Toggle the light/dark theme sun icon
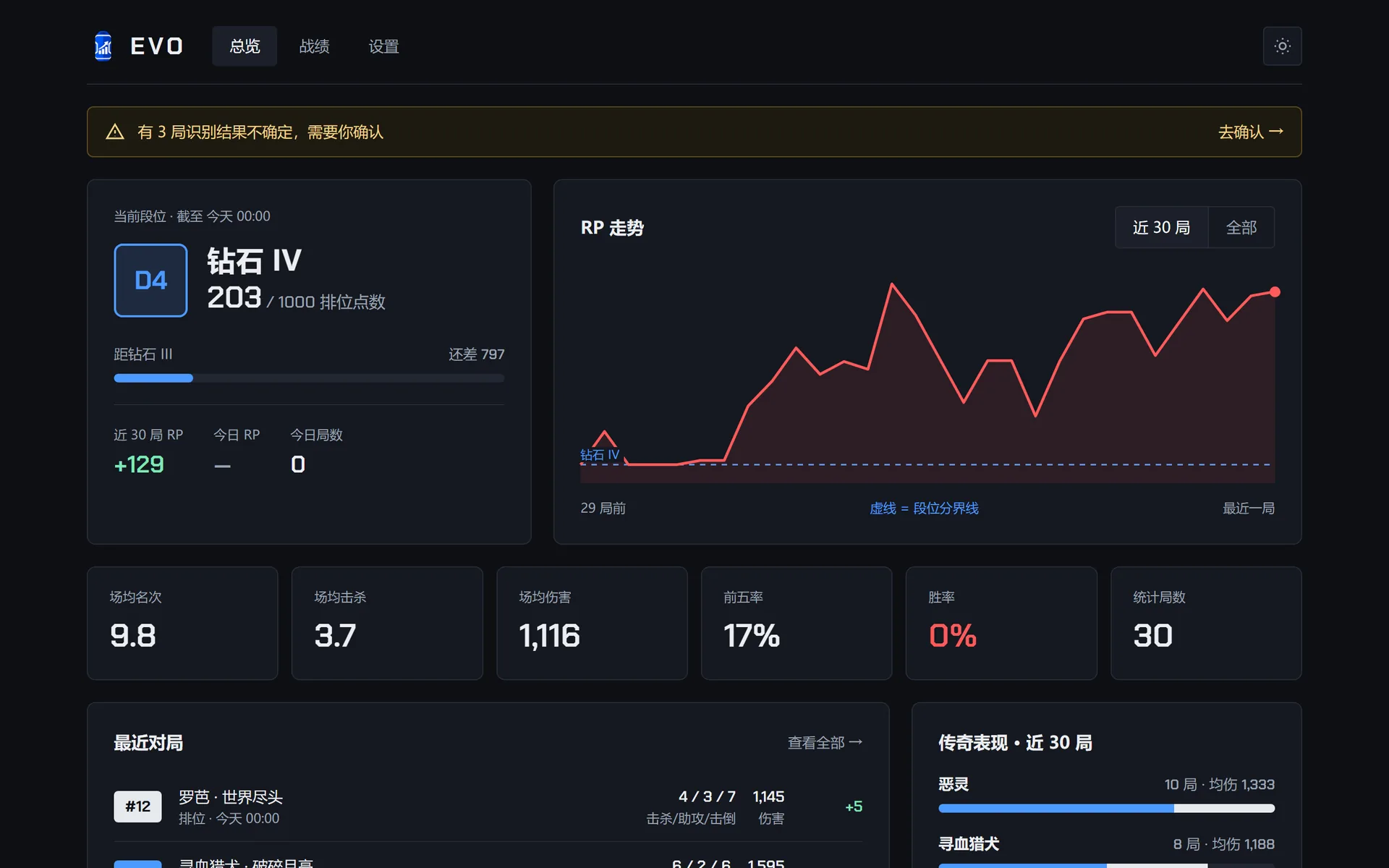This screenshot has width=1389, height=868. point(1282,46)
